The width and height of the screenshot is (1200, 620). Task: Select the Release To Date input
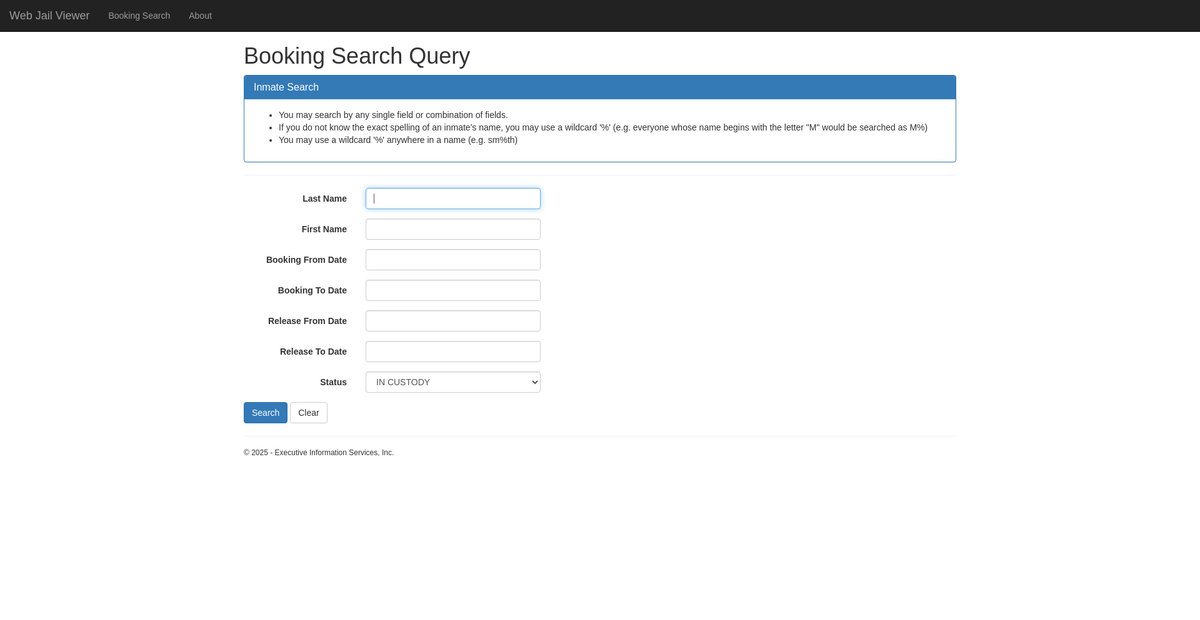coord(453,351)
